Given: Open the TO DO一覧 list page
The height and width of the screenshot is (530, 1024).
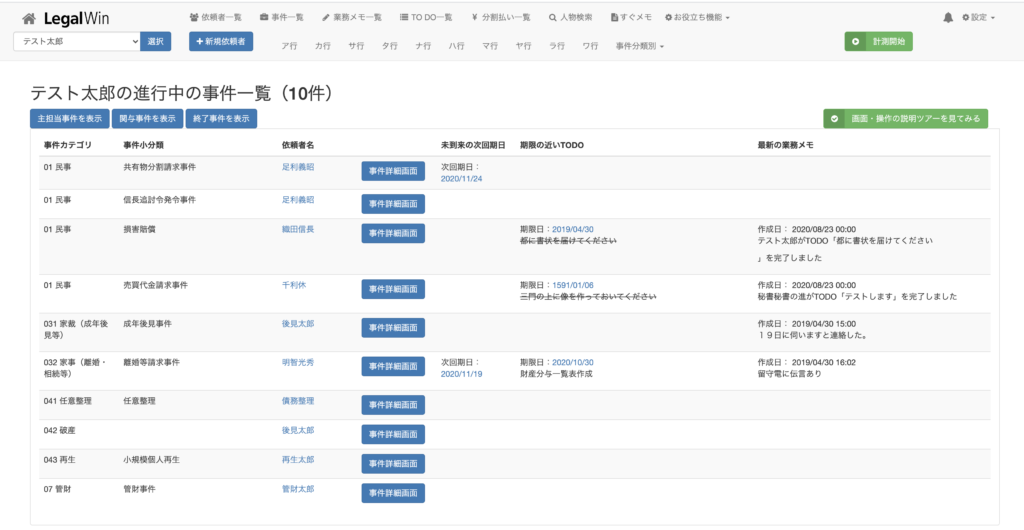Looking at the screenshot, I should point(425,18).
